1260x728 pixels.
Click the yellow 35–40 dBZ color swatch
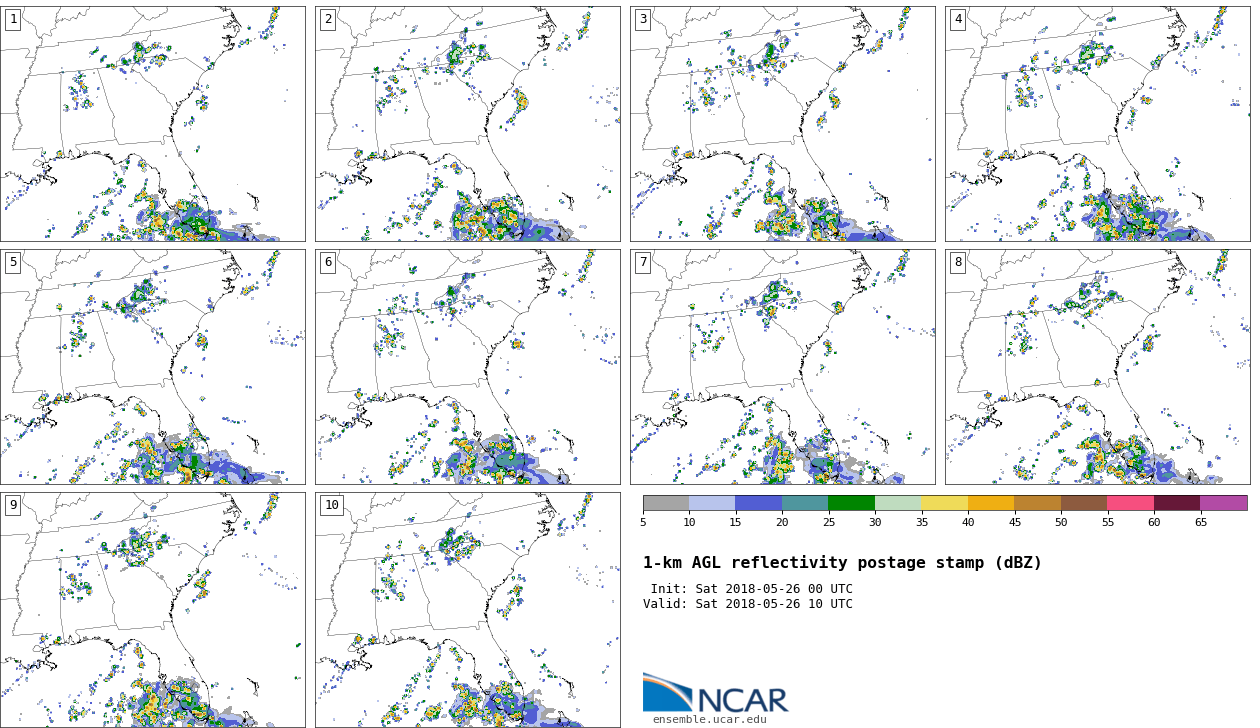[x=944, y=503]
